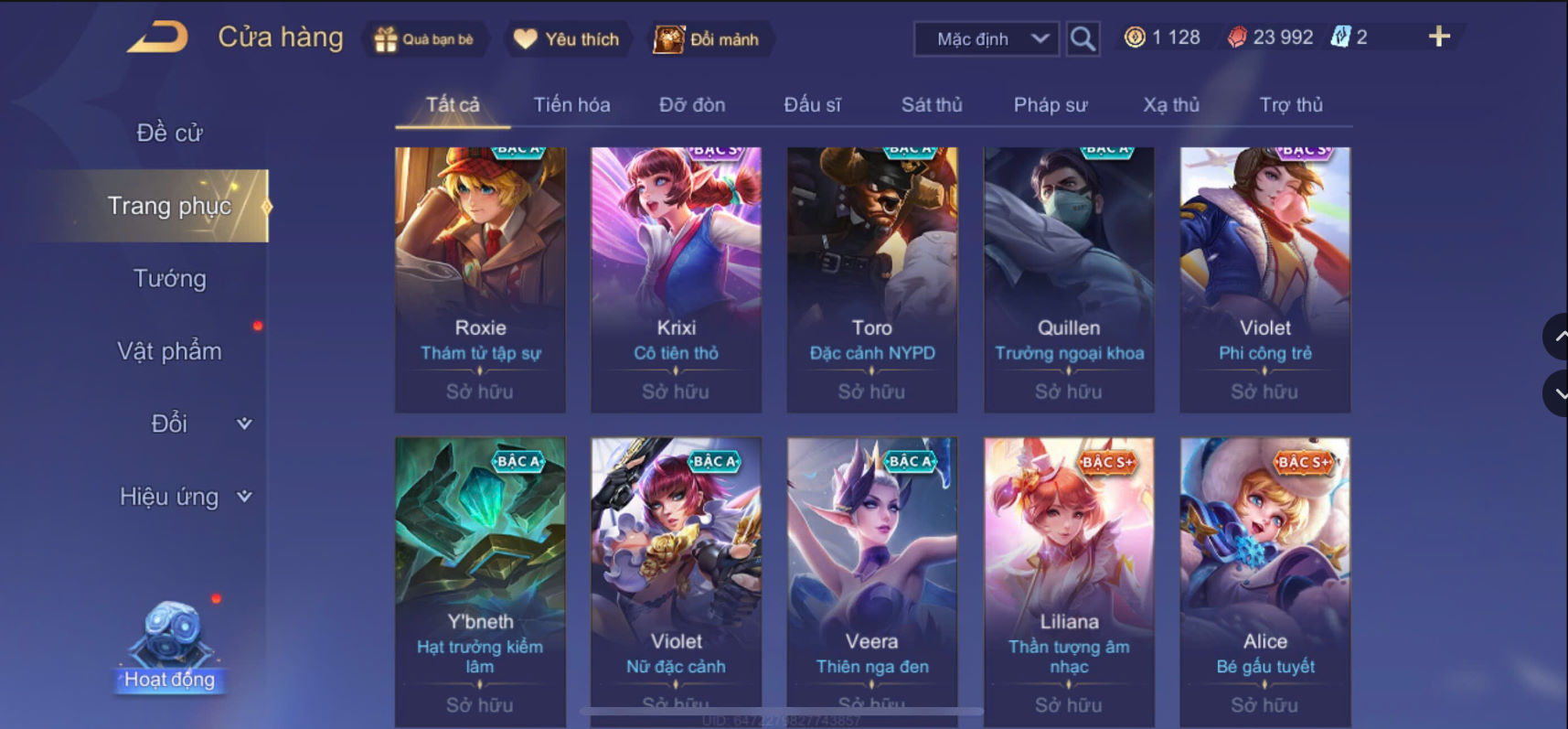Select the Tiến hóa tab
Viewport: 1568px width, 729px height.
[x=571, y=104]
